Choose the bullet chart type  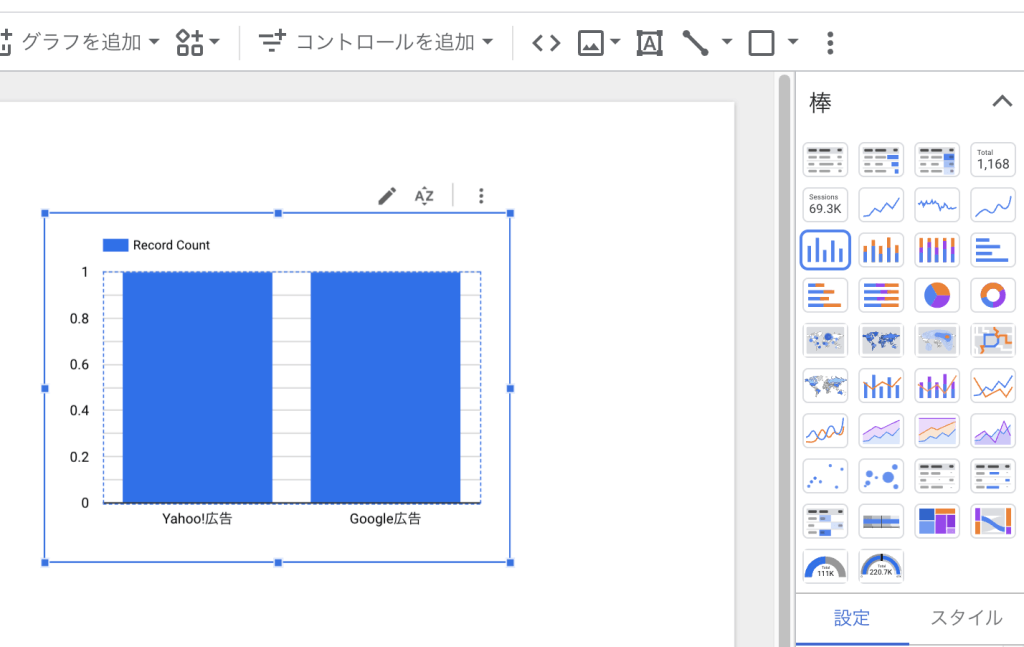click(881, 521)
